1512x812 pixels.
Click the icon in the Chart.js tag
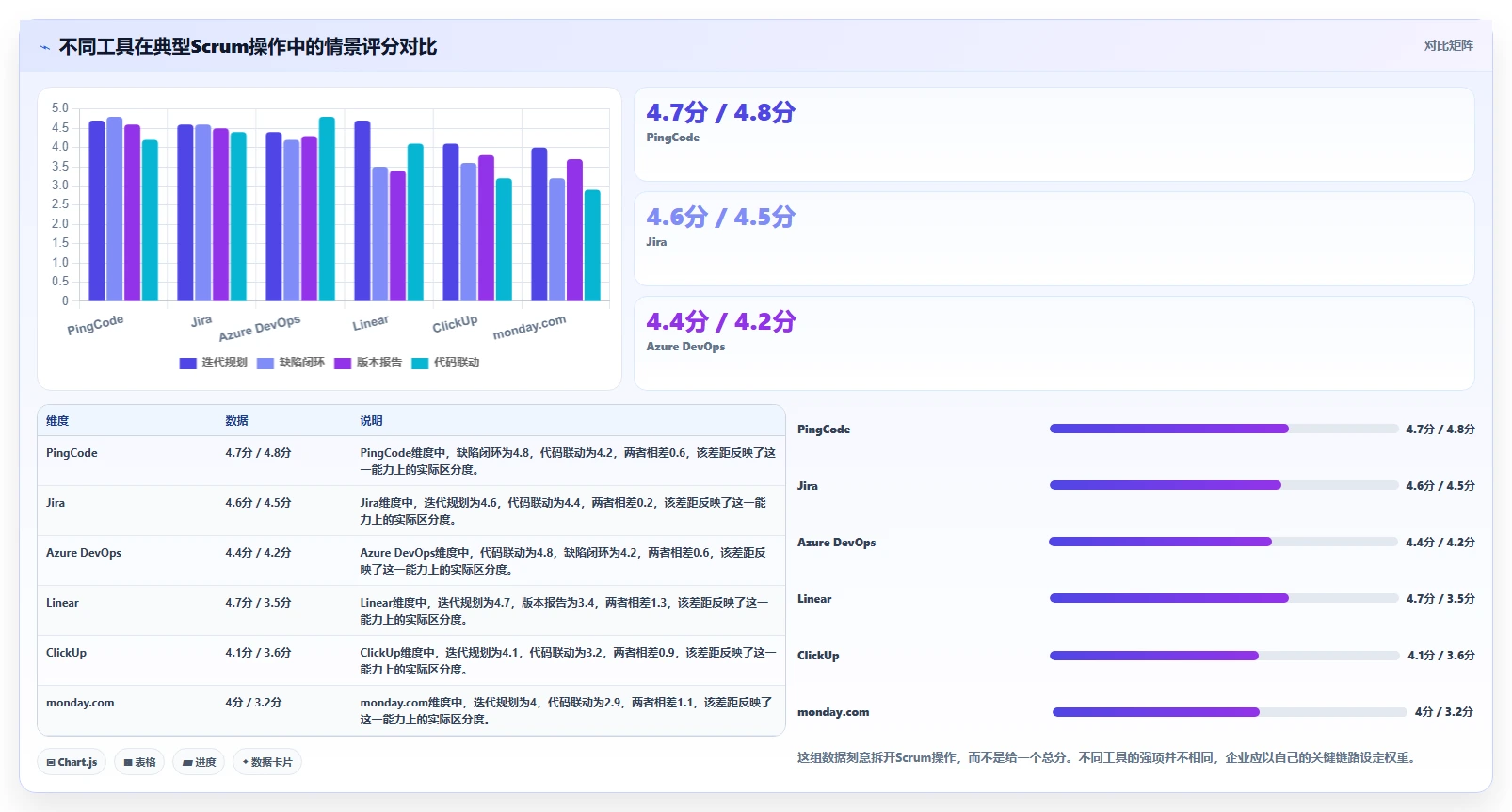click(x=51, y=762)
